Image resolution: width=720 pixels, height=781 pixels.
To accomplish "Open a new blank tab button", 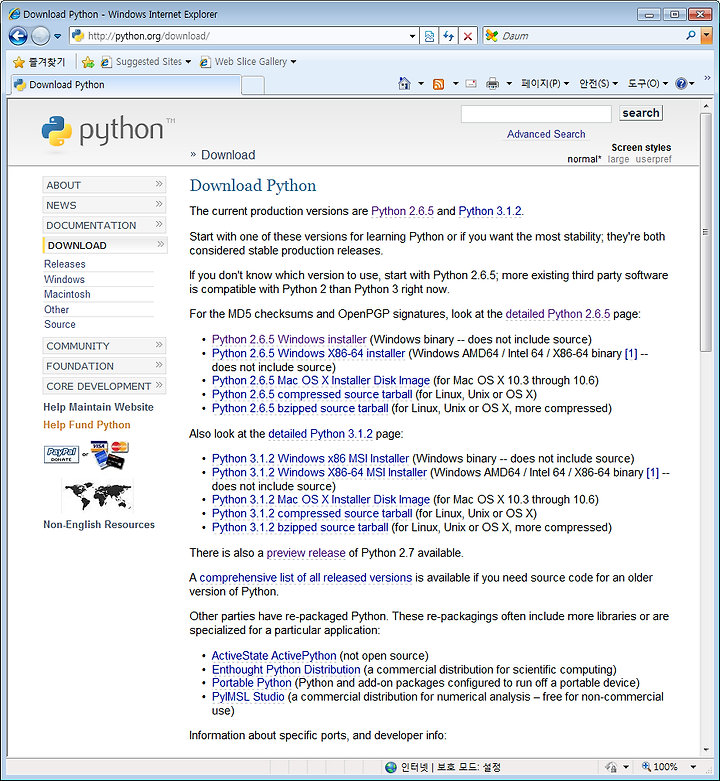I will 253,85.
